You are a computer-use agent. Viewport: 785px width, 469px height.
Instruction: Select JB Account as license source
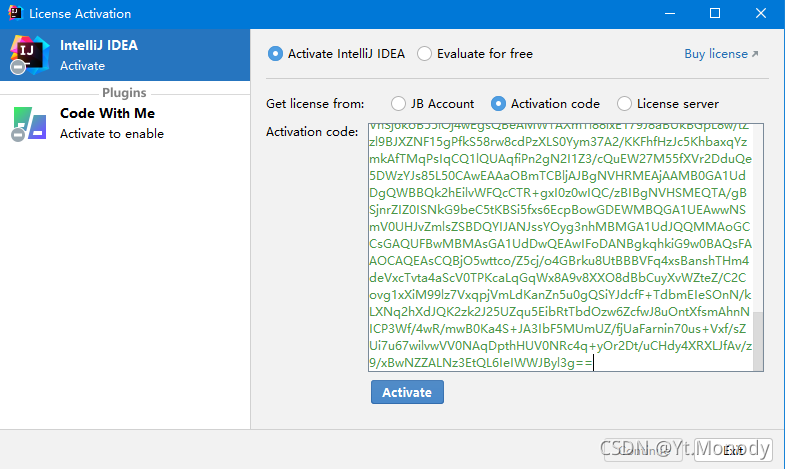pos(398,103)
